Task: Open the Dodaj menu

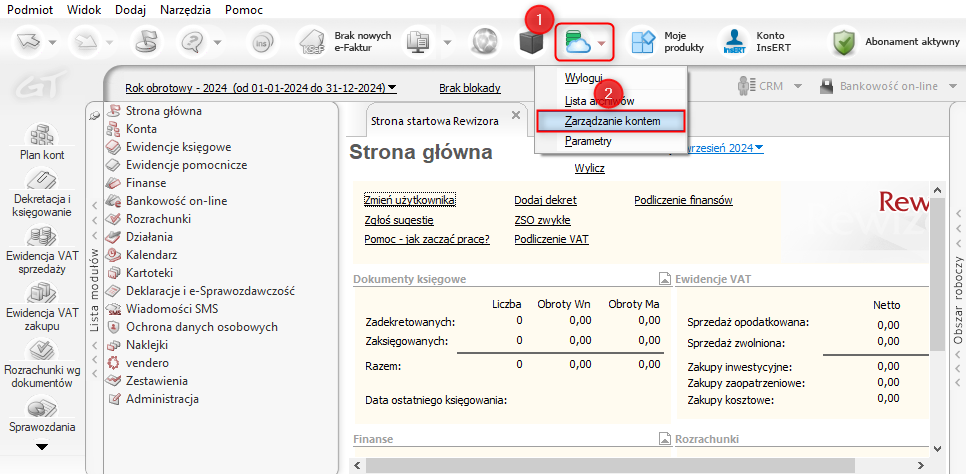Action: pos(131,10)
